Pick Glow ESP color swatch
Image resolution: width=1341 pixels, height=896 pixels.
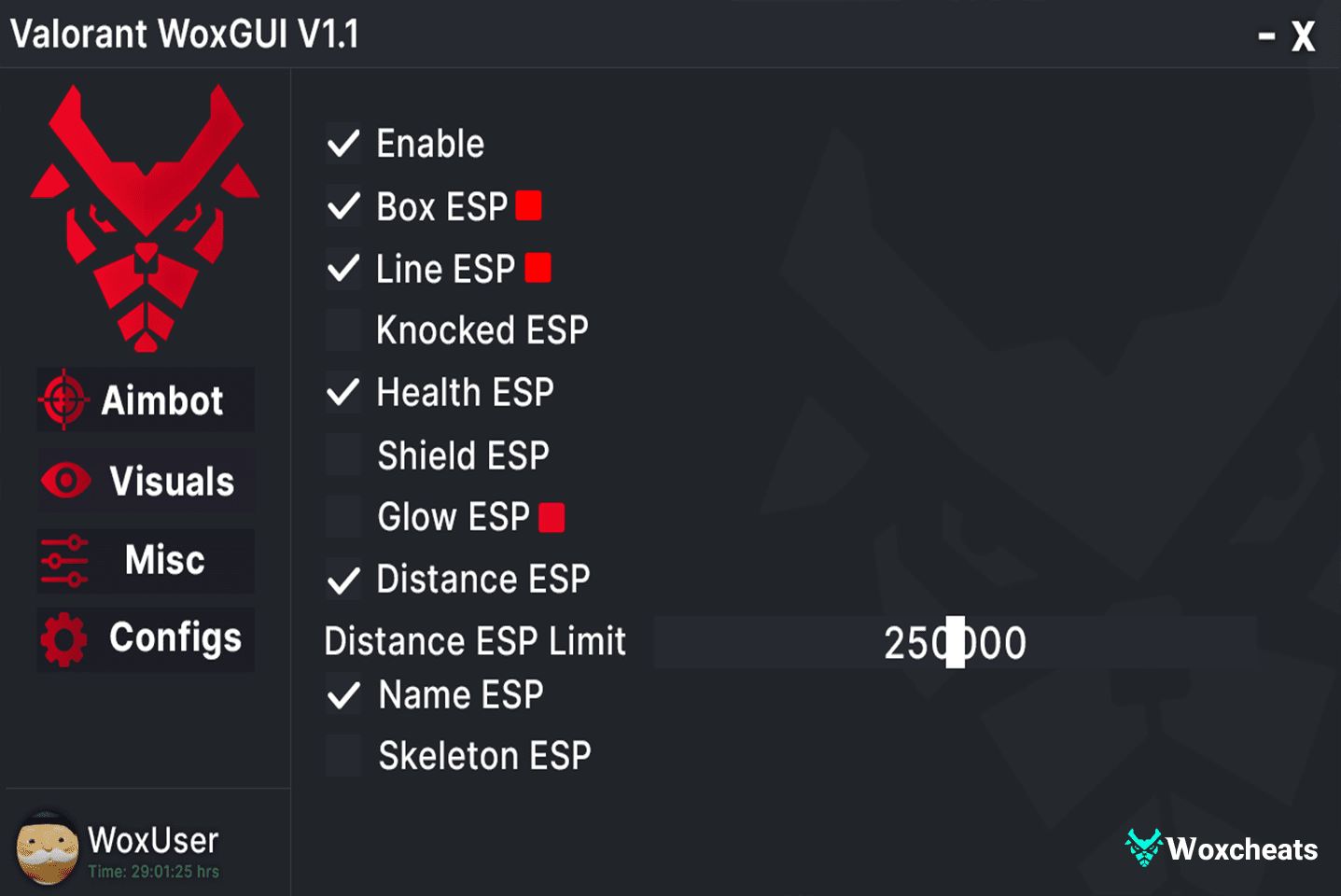tap(552, 517)
